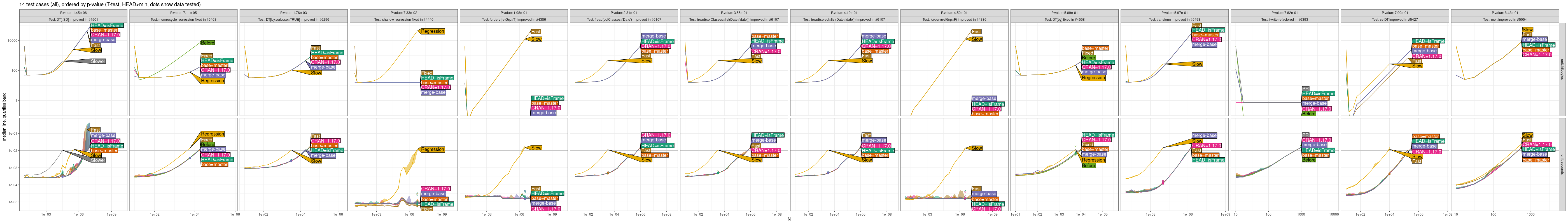The width and height of the screenshot is (1568, 224).
Task: Click Regression label in shallow regression seconds panel
Action: coord(432,149)
